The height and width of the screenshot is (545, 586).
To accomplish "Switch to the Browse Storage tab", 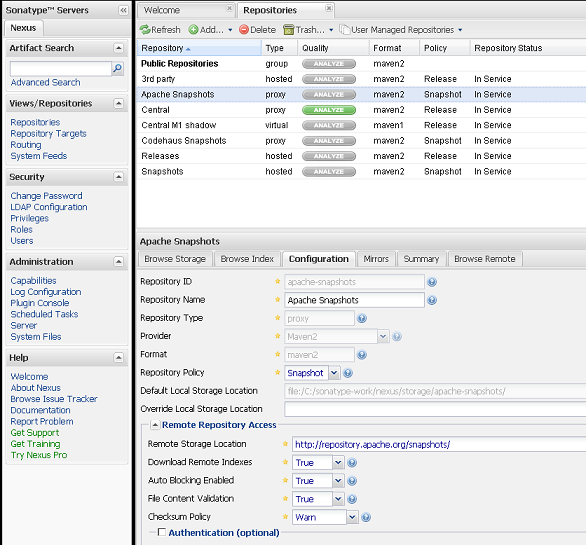I will pyautogui.click(x=175, y=259).
